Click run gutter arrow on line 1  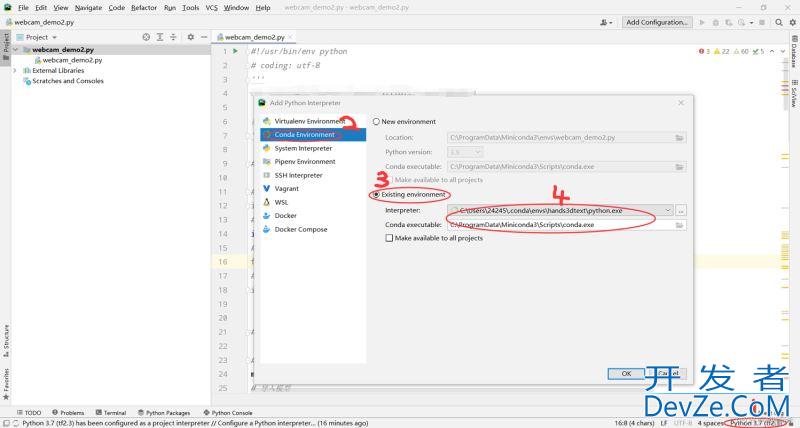click(x=235, y=51)
